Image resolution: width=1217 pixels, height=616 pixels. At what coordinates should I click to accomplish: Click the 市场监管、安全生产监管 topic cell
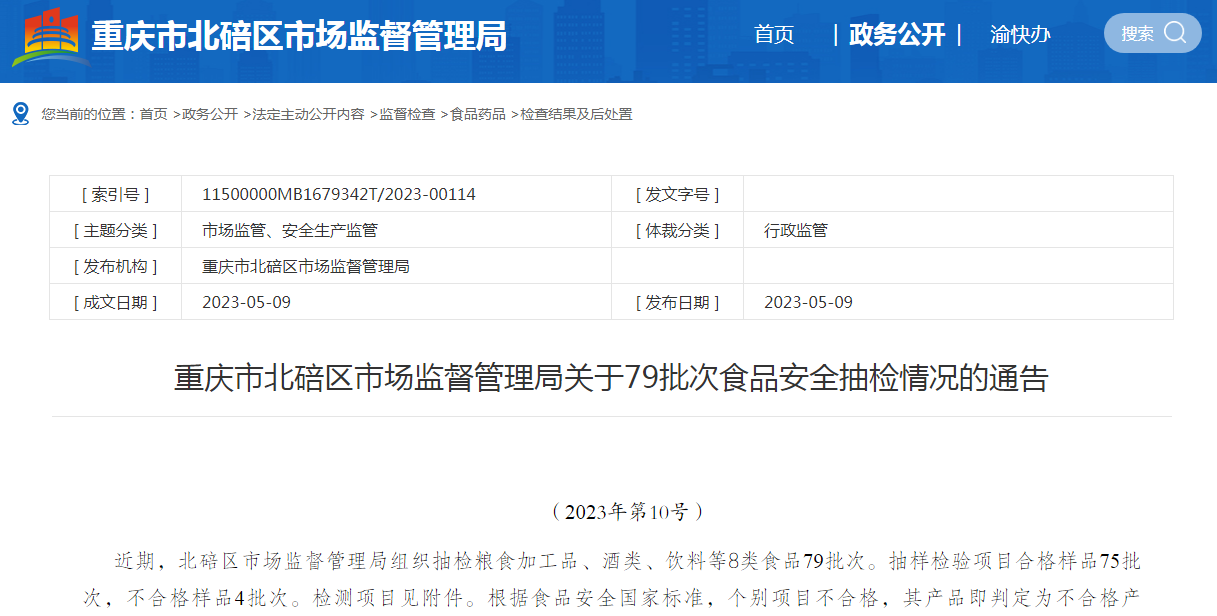290,230
